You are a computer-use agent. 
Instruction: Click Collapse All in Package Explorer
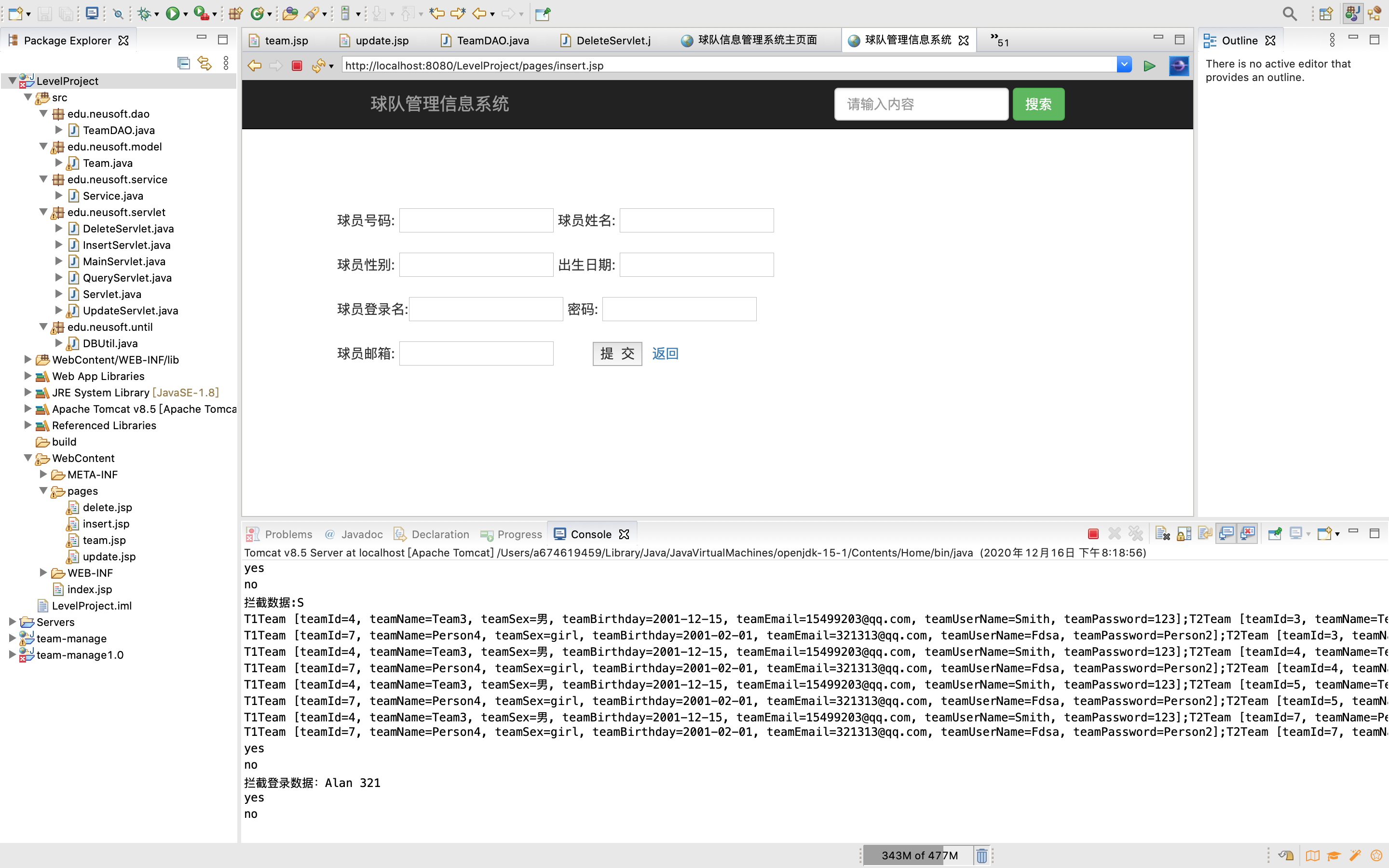[184, 63]
